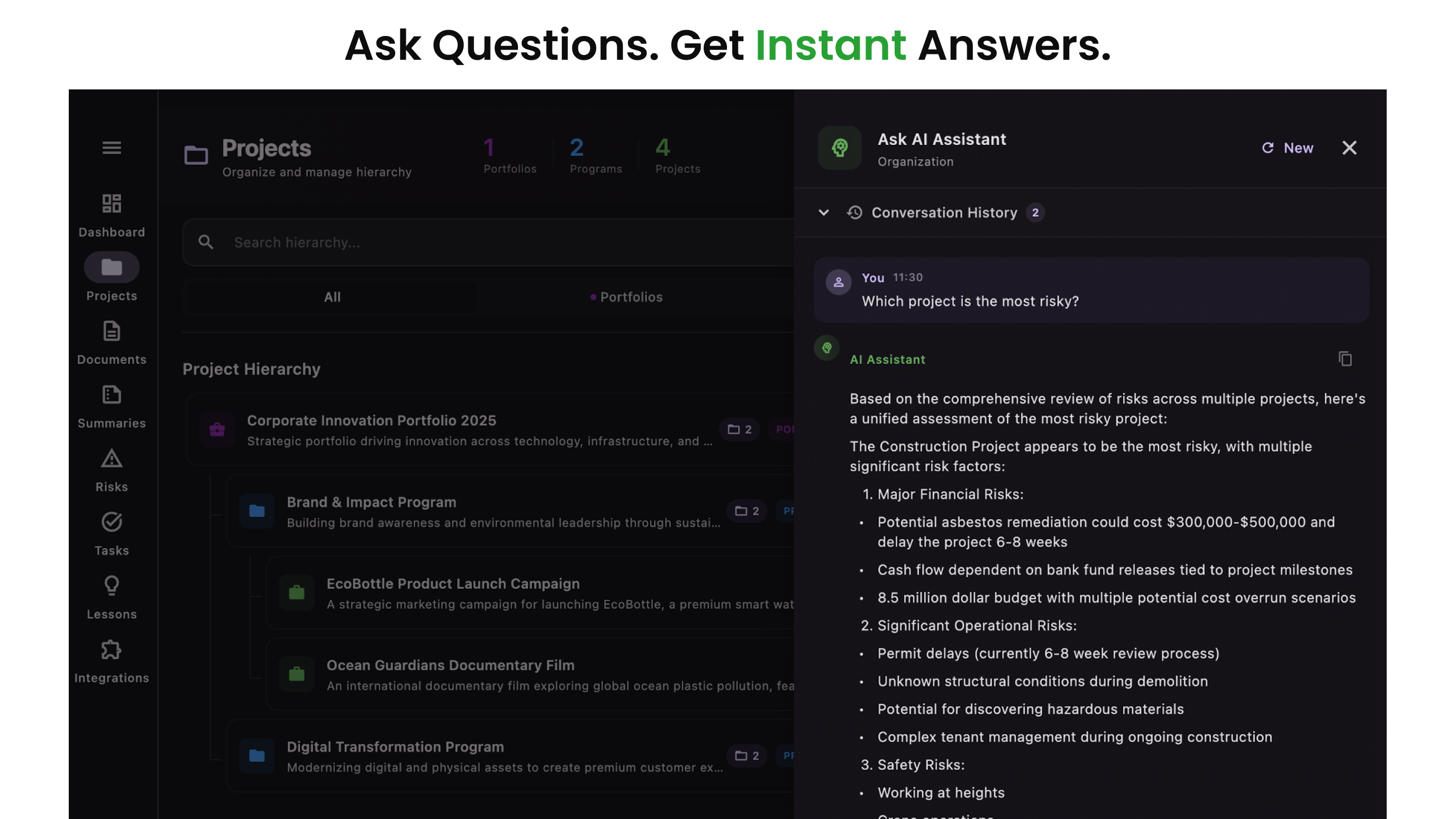
Task: Close the Ask AI Assistant panel
Action: pyautogui.click(x=1350, y=148)
